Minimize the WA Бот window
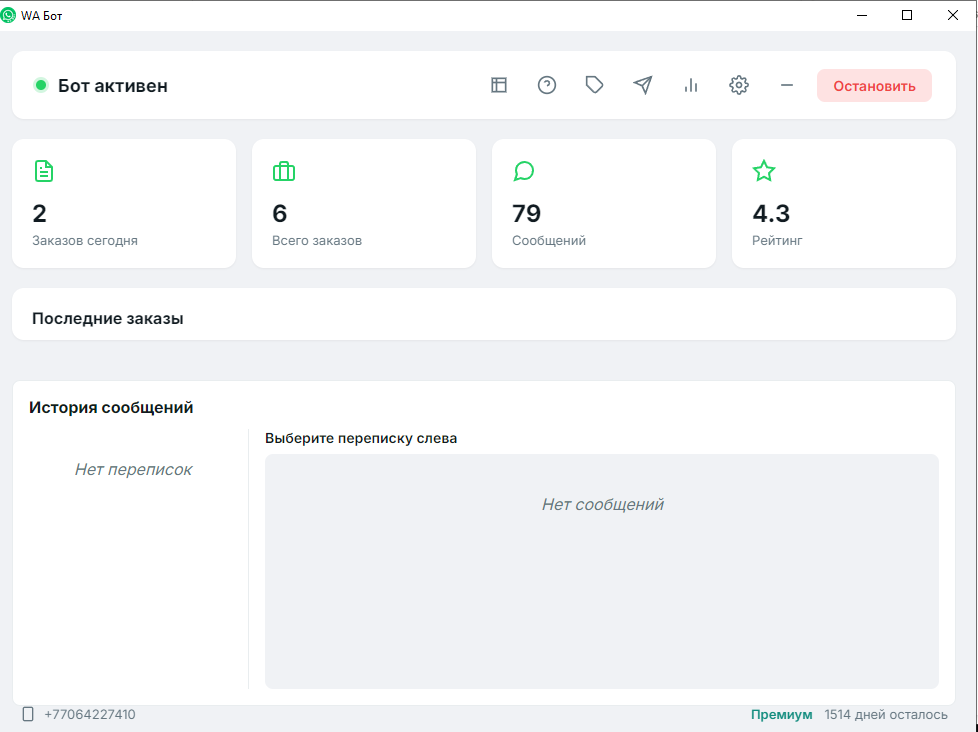This screenshot has height=732, width=978. click(x=862, y=15)
